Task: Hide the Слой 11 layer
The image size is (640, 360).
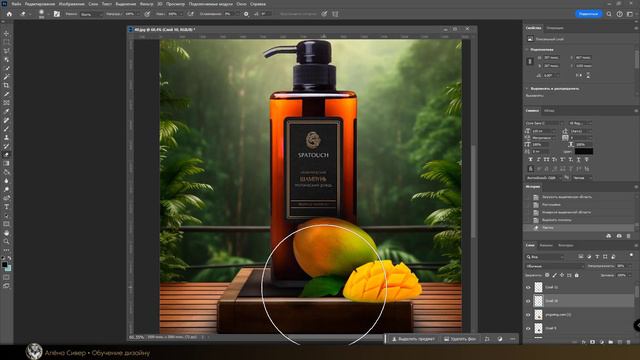Action: pos(528,287)
